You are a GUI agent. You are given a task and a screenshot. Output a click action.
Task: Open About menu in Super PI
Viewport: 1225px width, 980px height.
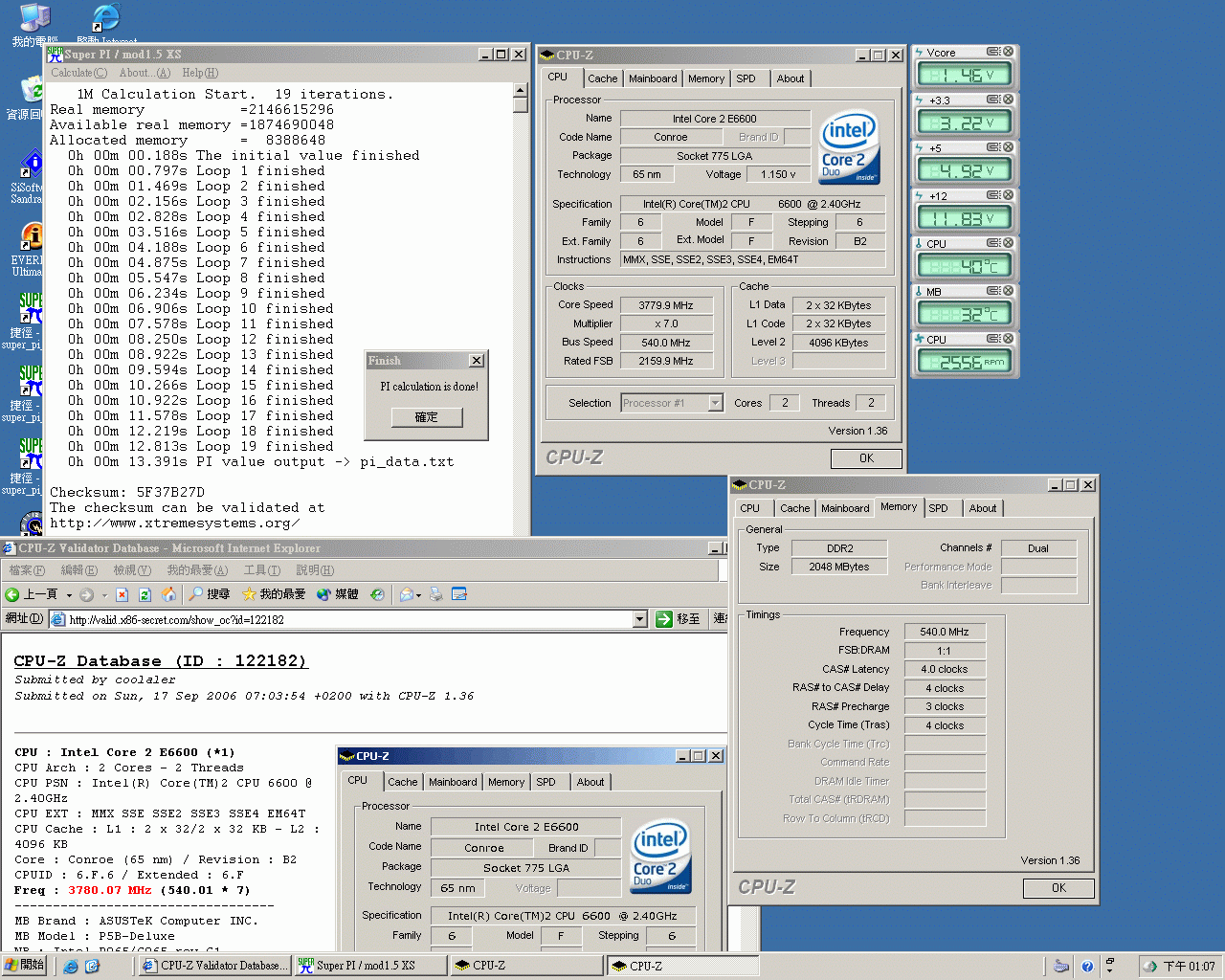click(145, 73)
